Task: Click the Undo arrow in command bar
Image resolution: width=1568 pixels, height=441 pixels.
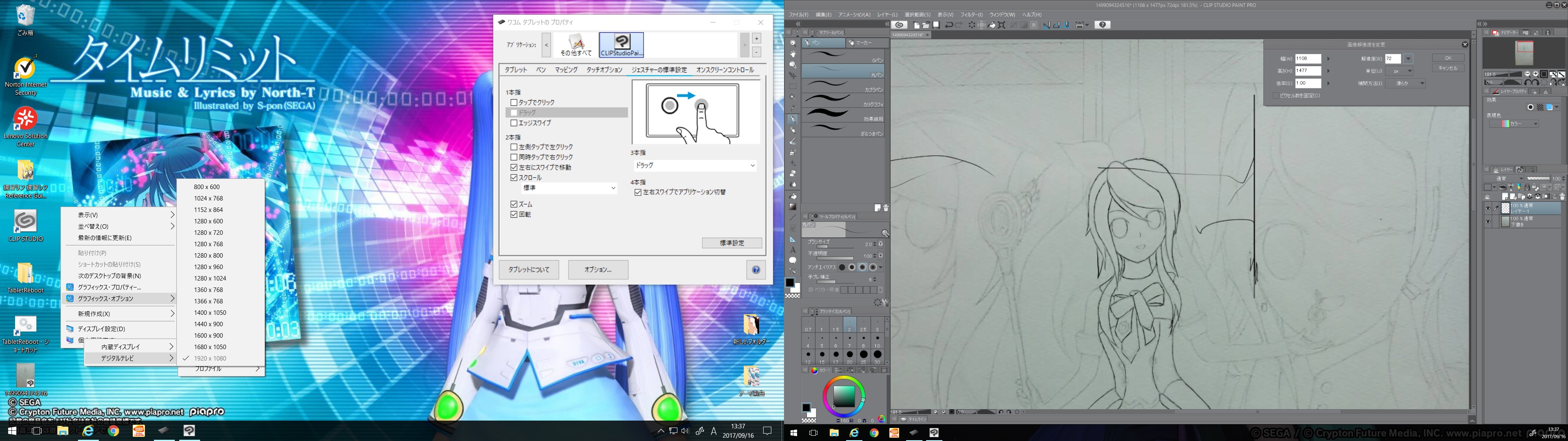Action: 949,25
